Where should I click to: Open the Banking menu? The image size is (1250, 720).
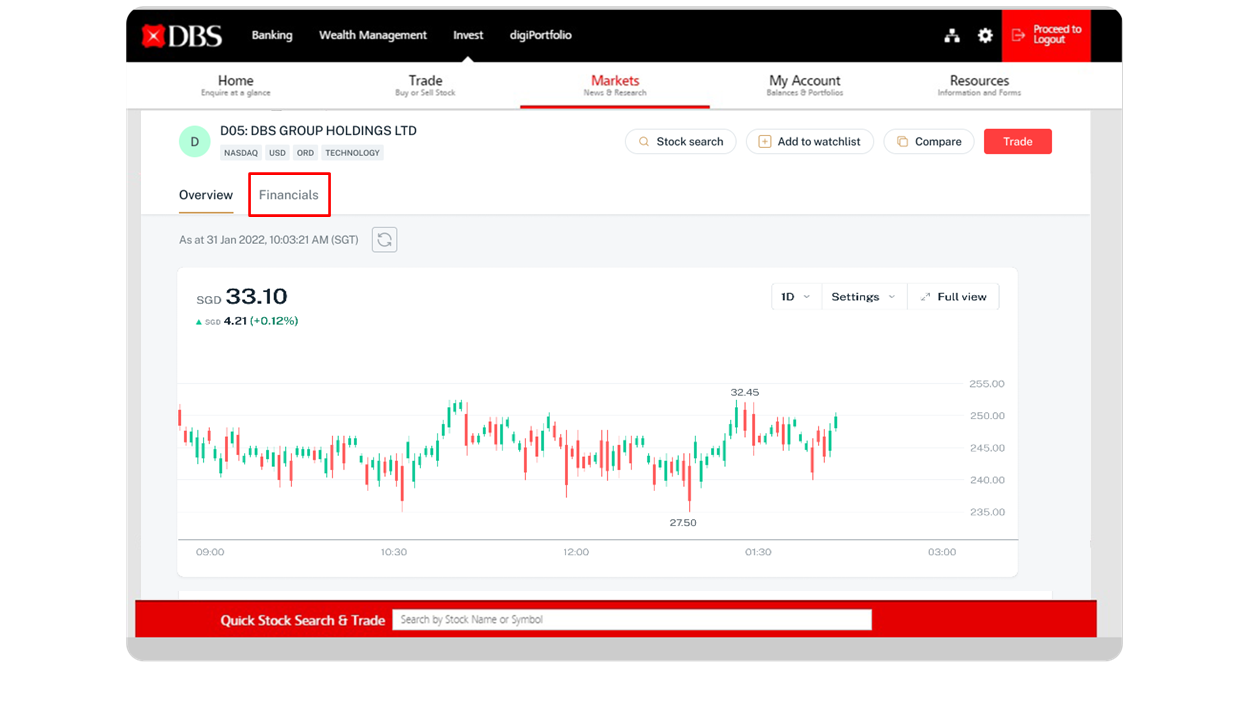(272, 35)
